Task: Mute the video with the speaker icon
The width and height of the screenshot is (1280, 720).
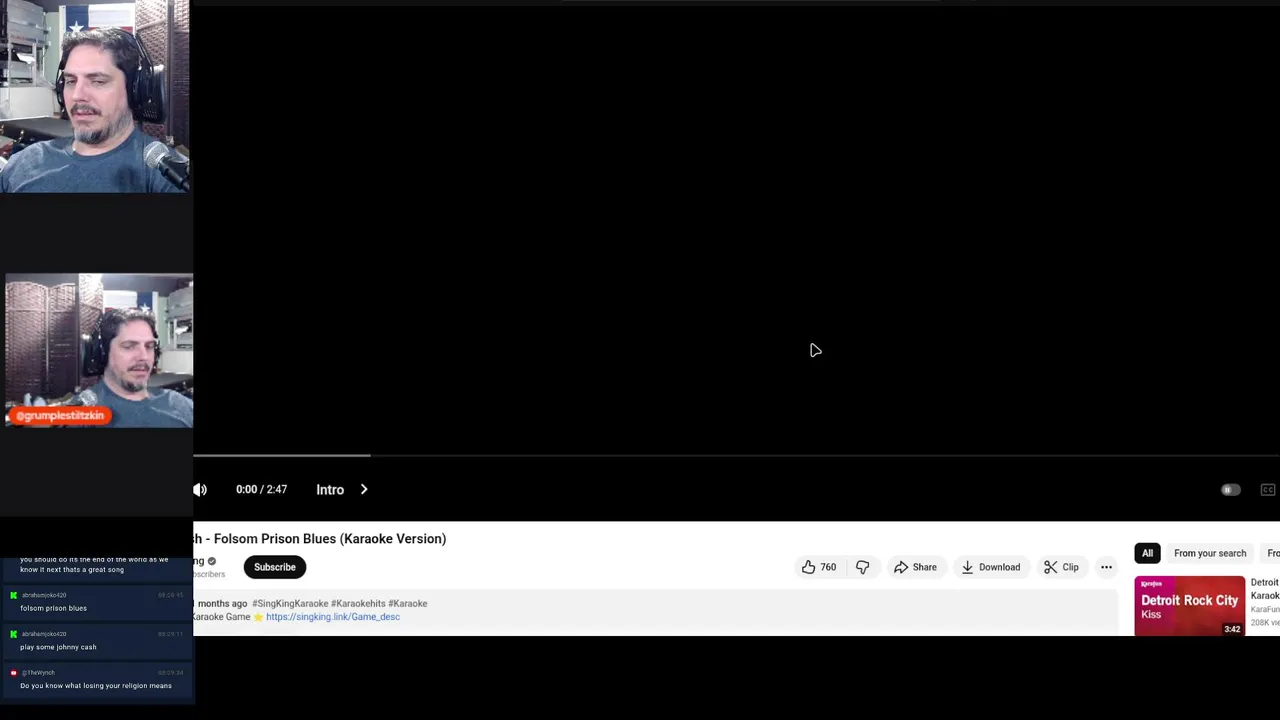Action: (200, 489)
